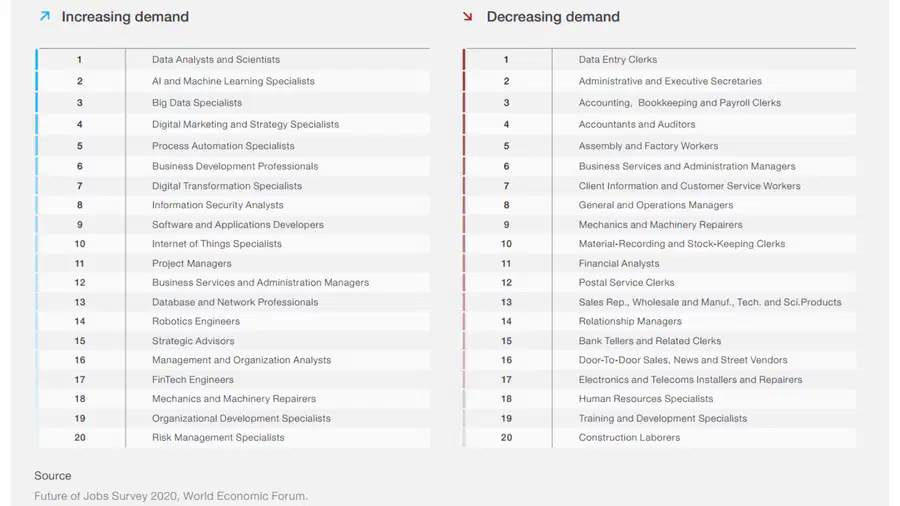Screen dimensions: 900x506
Task: Click the red decreasing demand arrow icon
Action: [467, 17]
